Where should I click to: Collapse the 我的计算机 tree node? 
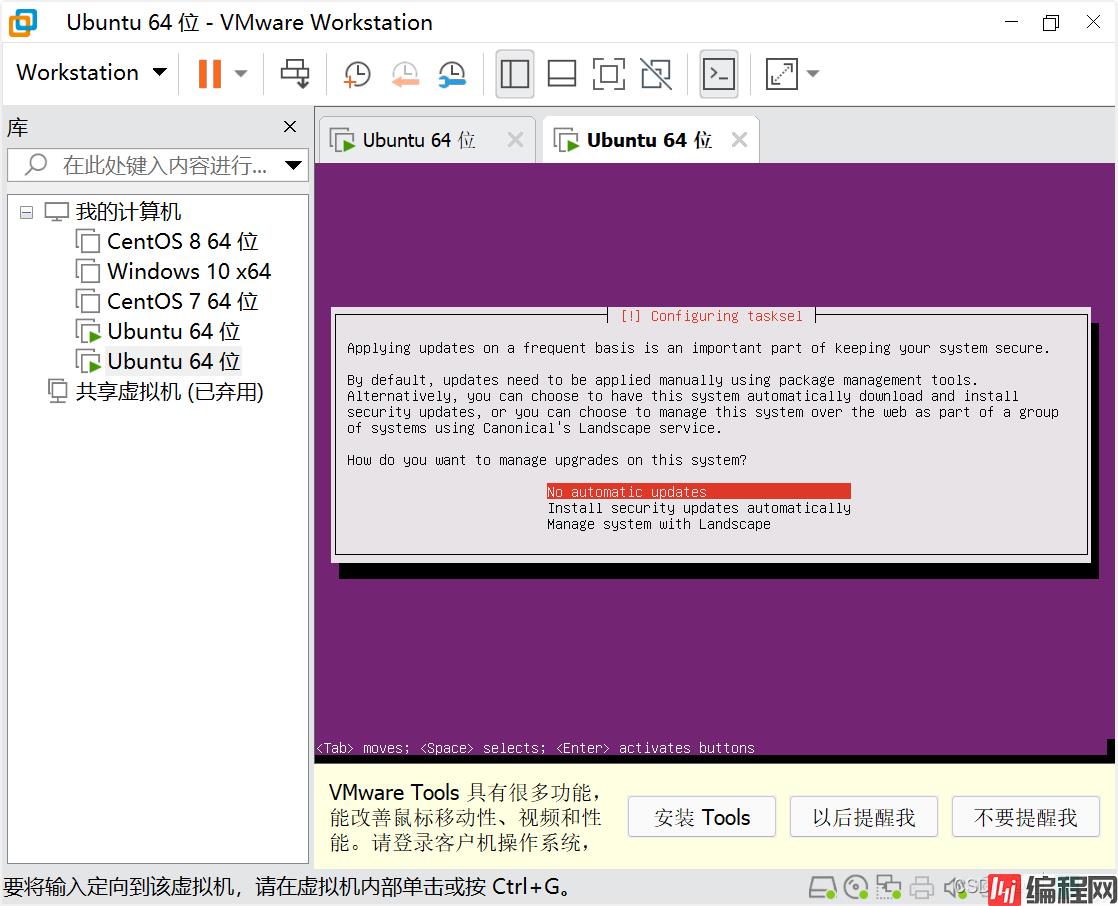point(26,212)
